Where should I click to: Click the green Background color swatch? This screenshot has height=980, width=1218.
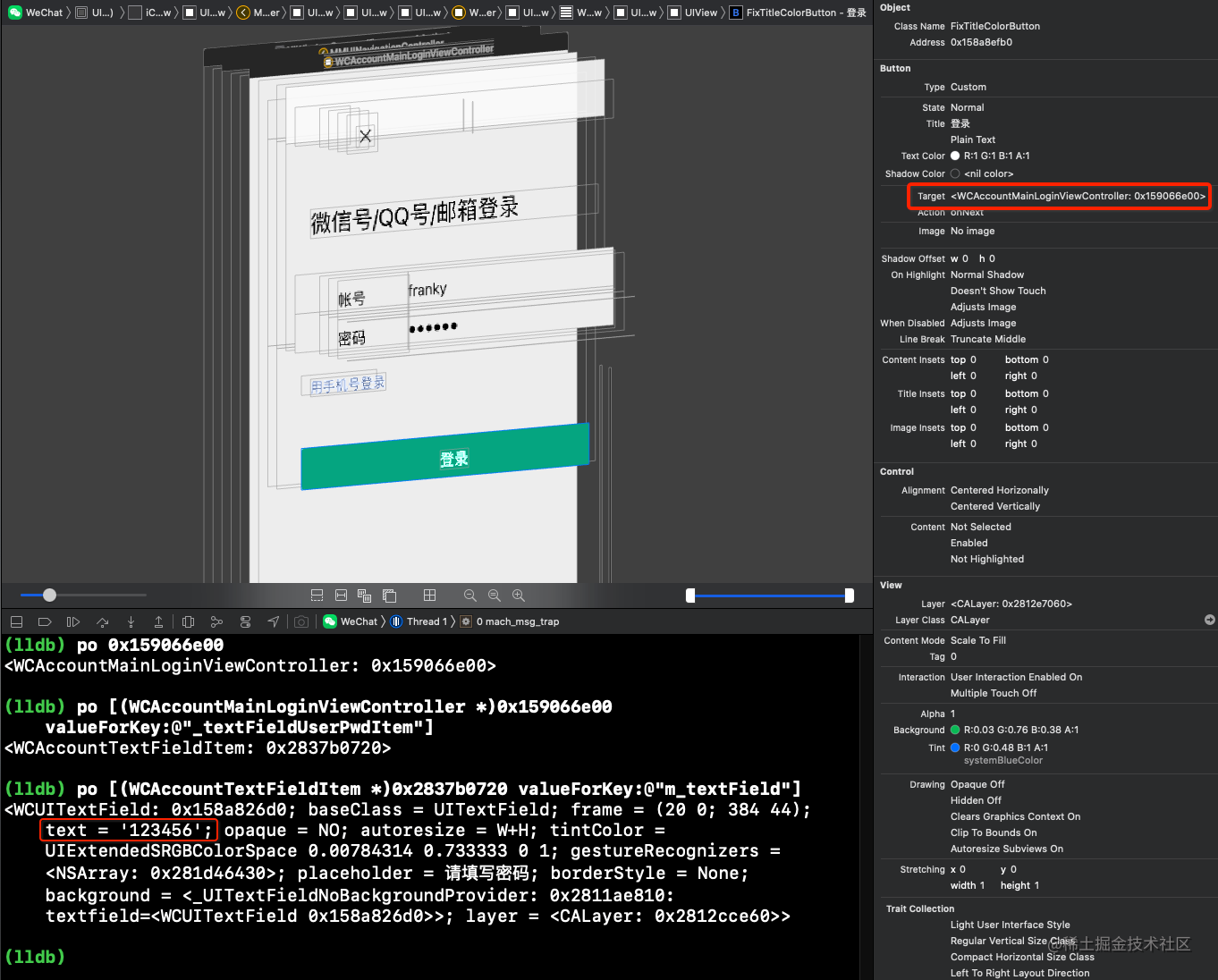(955, 730)
